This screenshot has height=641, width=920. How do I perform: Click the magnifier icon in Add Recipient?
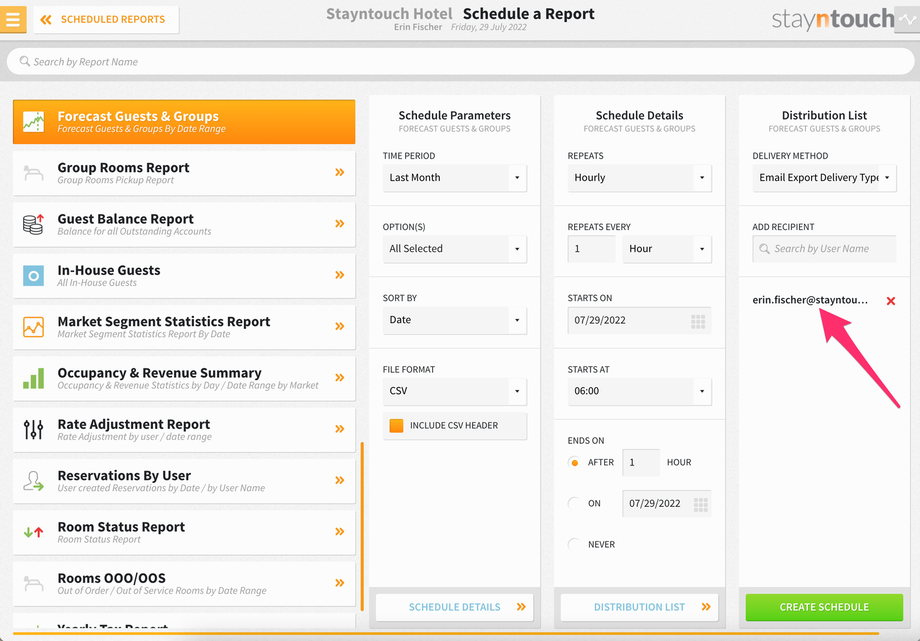[x=765, y=249]
